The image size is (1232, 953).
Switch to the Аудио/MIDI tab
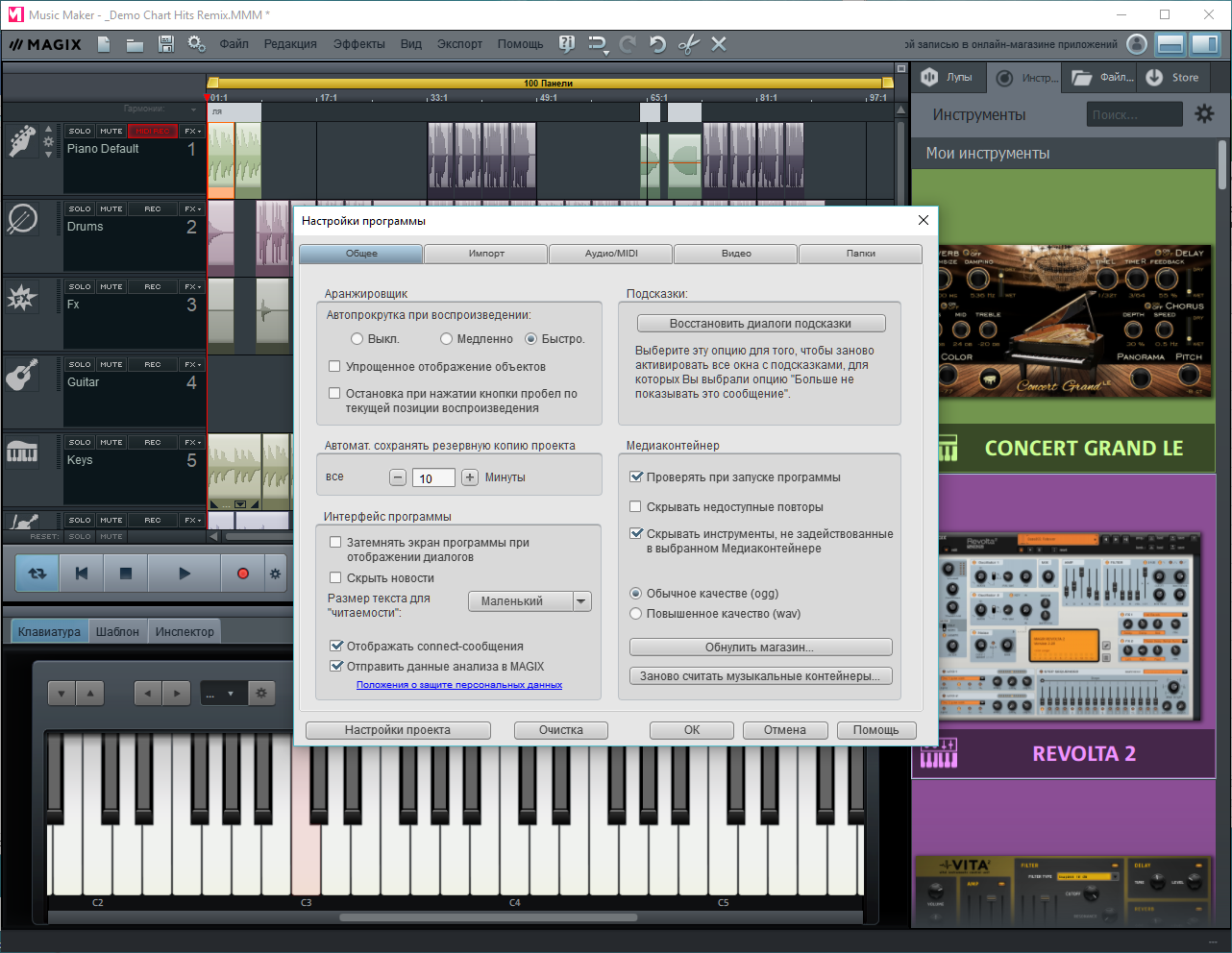[611, 254]
